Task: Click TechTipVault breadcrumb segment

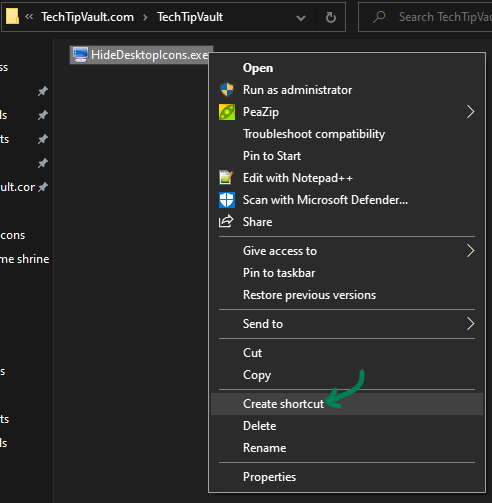Action: tap(190, 17)
